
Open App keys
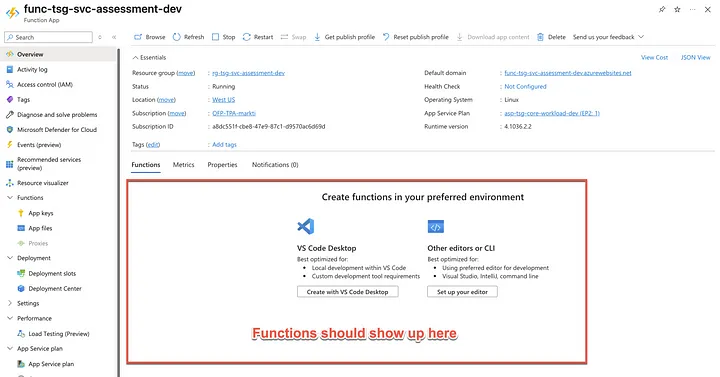pyautogui.click(x=41, y=213)
